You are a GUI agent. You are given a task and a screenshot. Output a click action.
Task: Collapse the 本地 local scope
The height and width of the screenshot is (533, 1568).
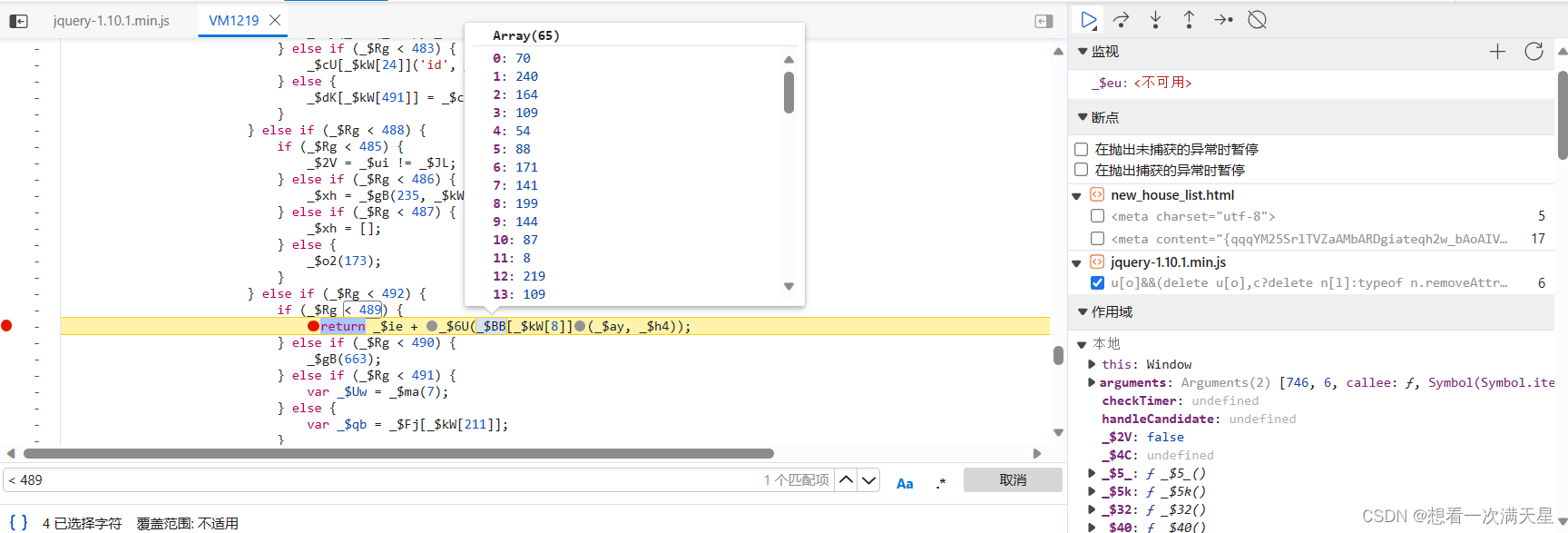(1082, 344)
